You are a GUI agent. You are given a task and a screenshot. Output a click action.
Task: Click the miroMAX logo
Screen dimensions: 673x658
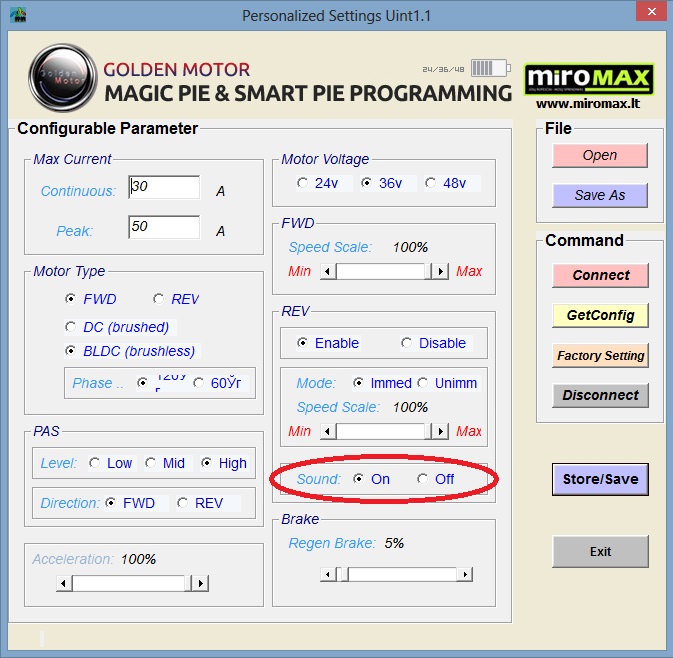[589, 78]
